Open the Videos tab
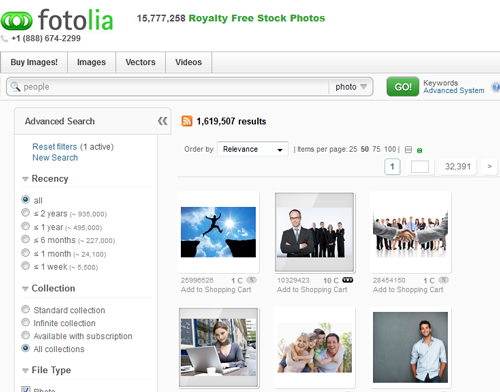Screen dimensions: 500x392 (189, 62)
